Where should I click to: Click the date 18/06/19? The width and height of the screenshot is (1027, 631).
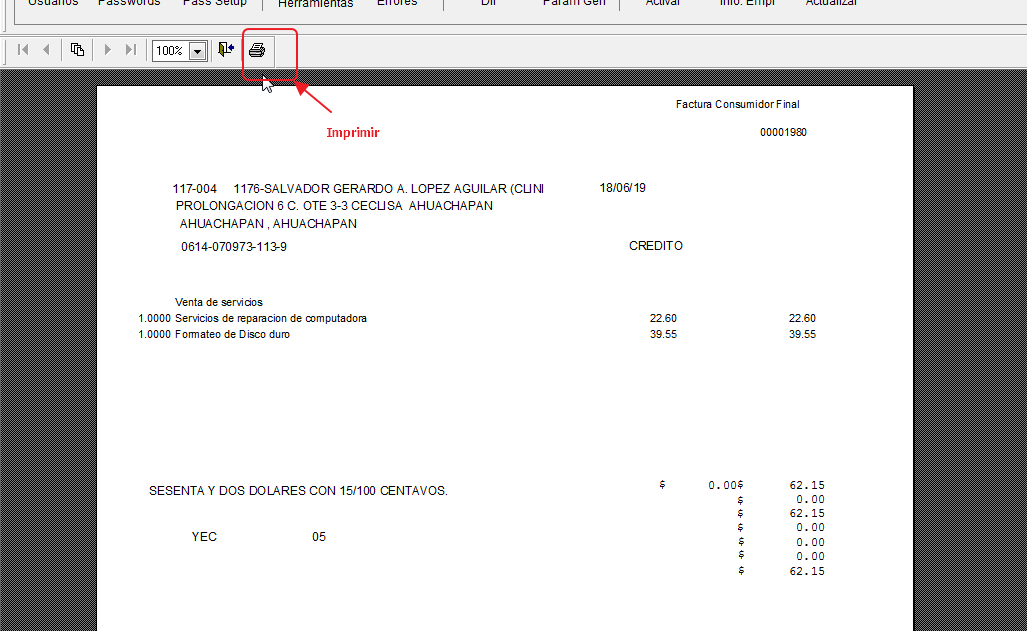pos(622,188)
